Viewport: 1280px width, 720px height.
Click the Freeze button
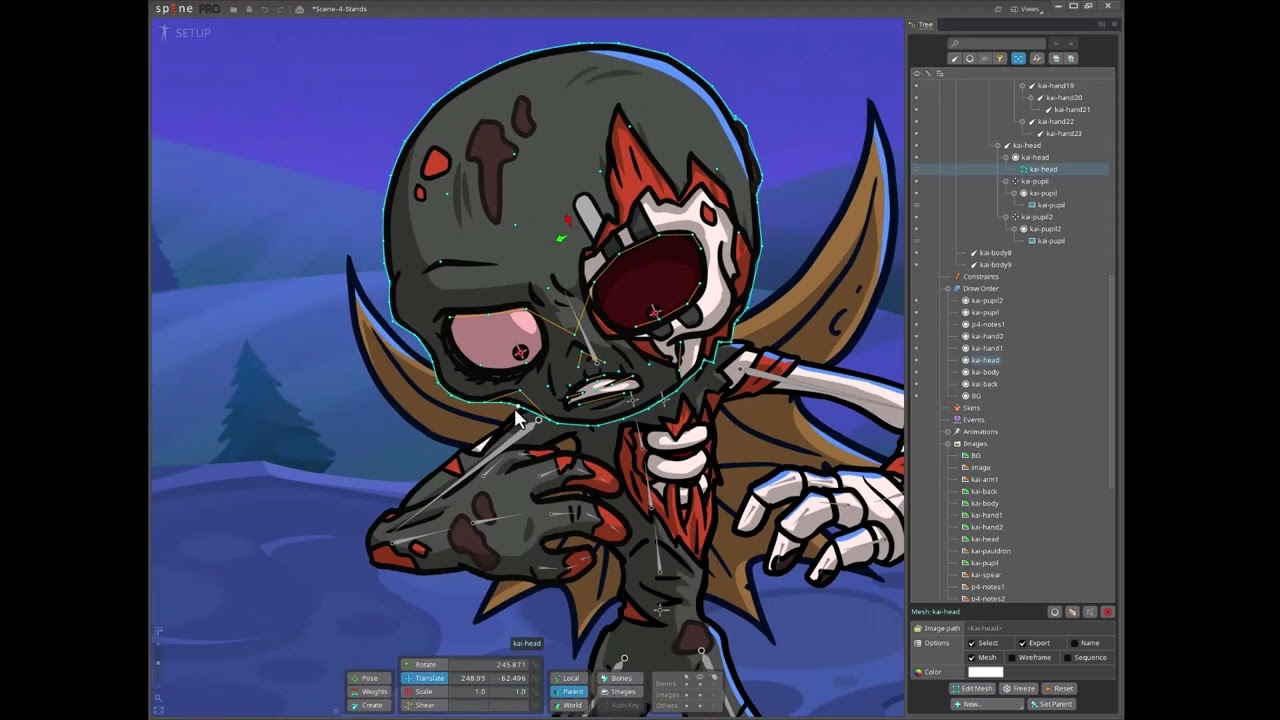1018,689
